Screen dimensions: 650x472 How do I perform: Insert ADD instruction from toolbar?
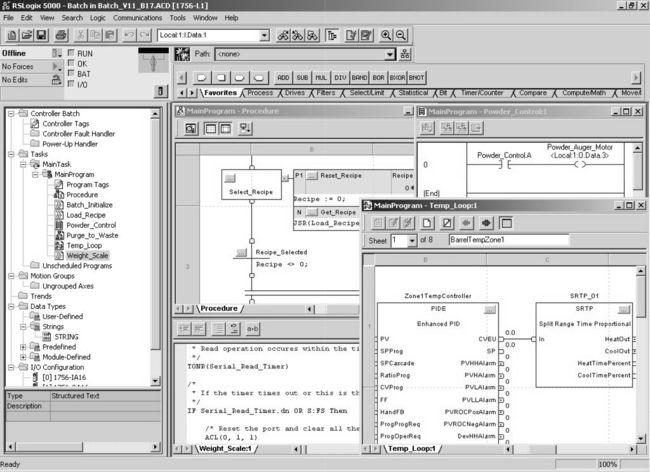tap(283, 77)
